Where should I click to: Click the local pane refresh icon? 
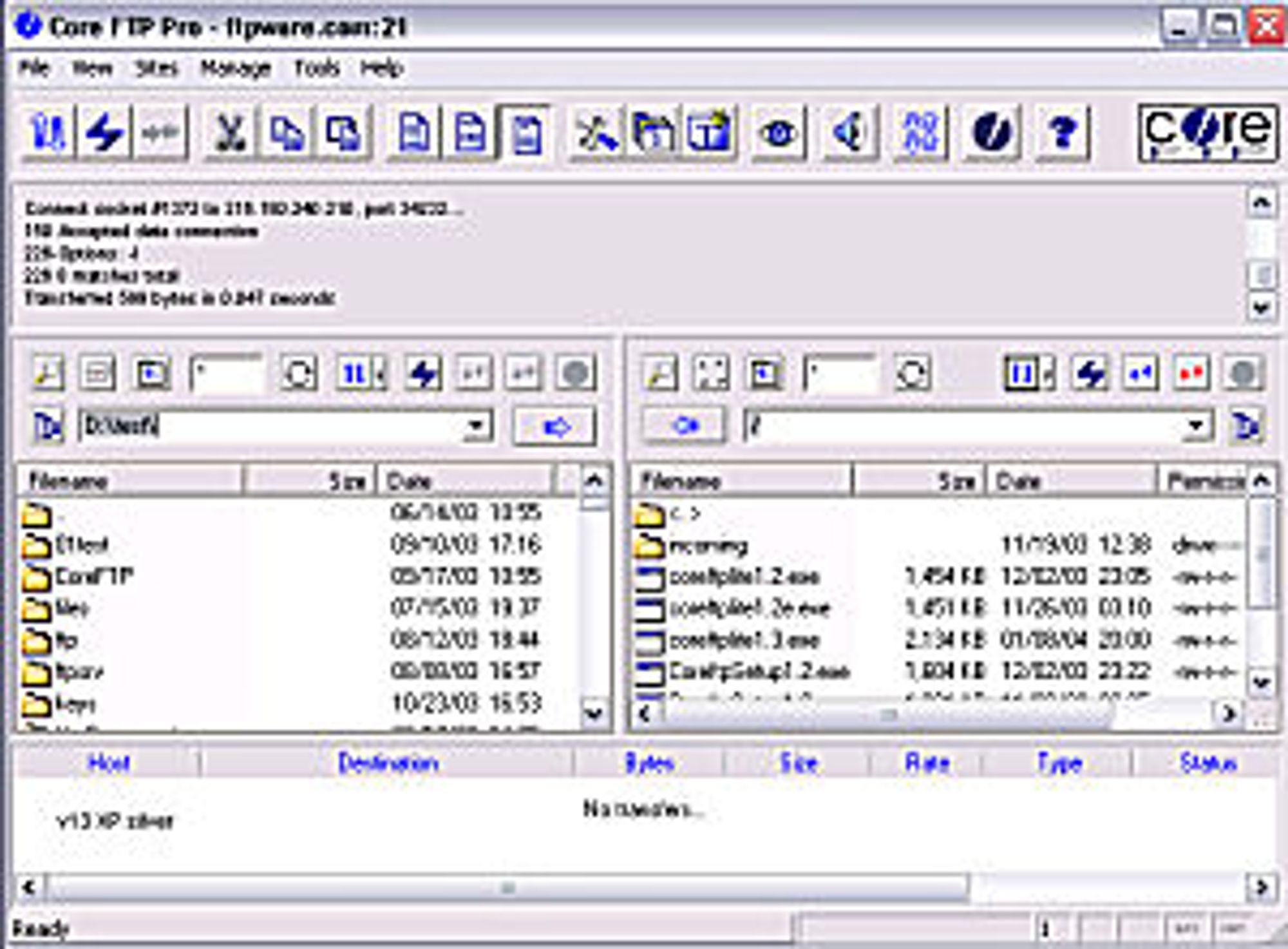click(x=299, y=373)
